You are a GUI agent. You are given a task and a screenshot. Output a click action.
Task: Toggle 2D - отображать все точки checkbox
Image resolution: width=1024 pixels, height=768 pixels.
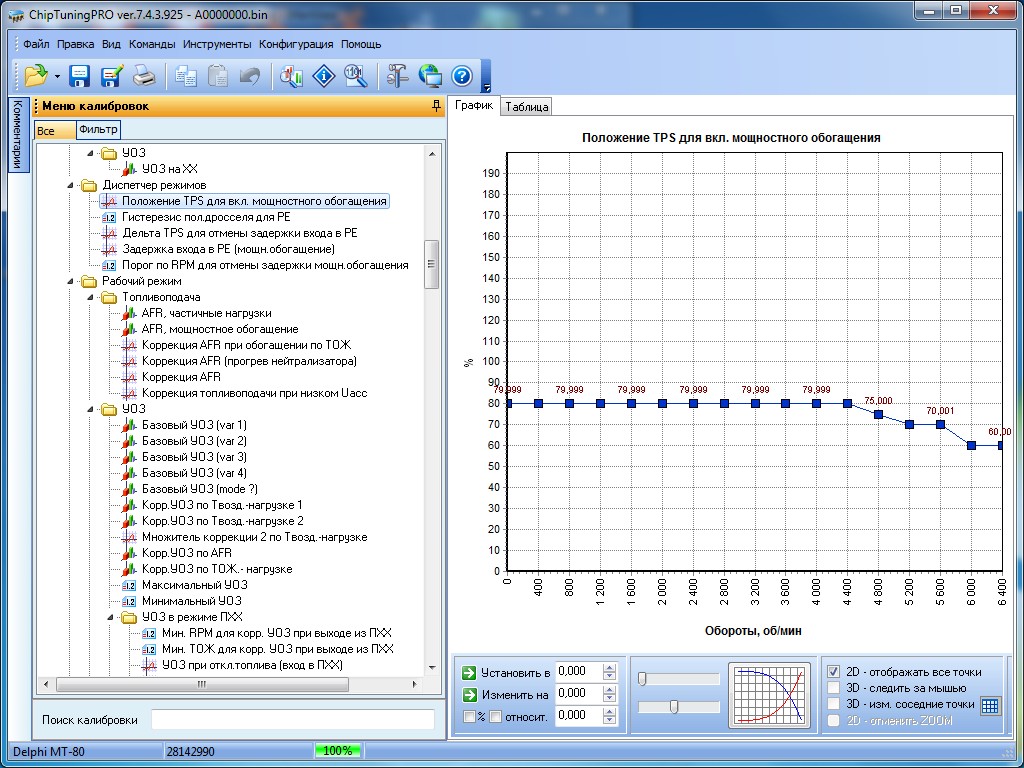point(835,672)
